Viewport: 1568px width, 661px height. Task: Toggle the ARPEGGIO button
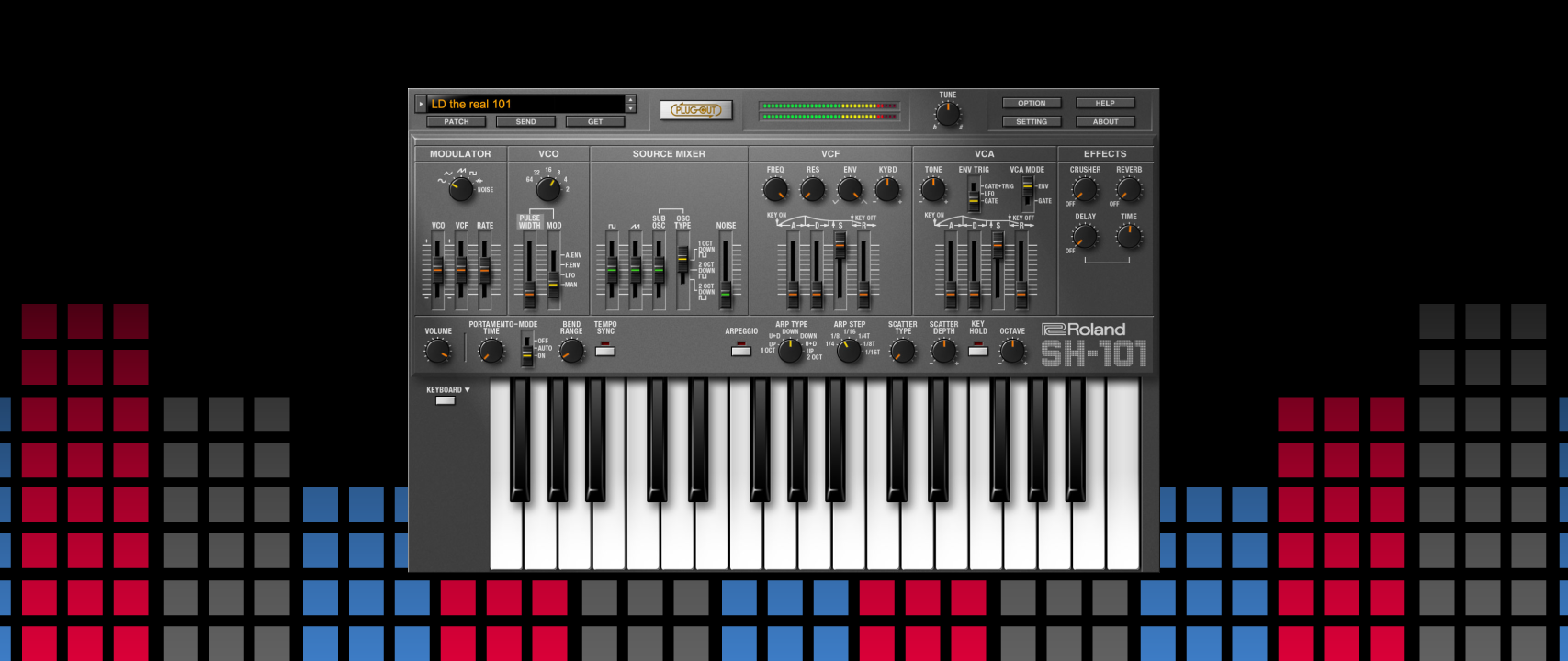(740, 351)
